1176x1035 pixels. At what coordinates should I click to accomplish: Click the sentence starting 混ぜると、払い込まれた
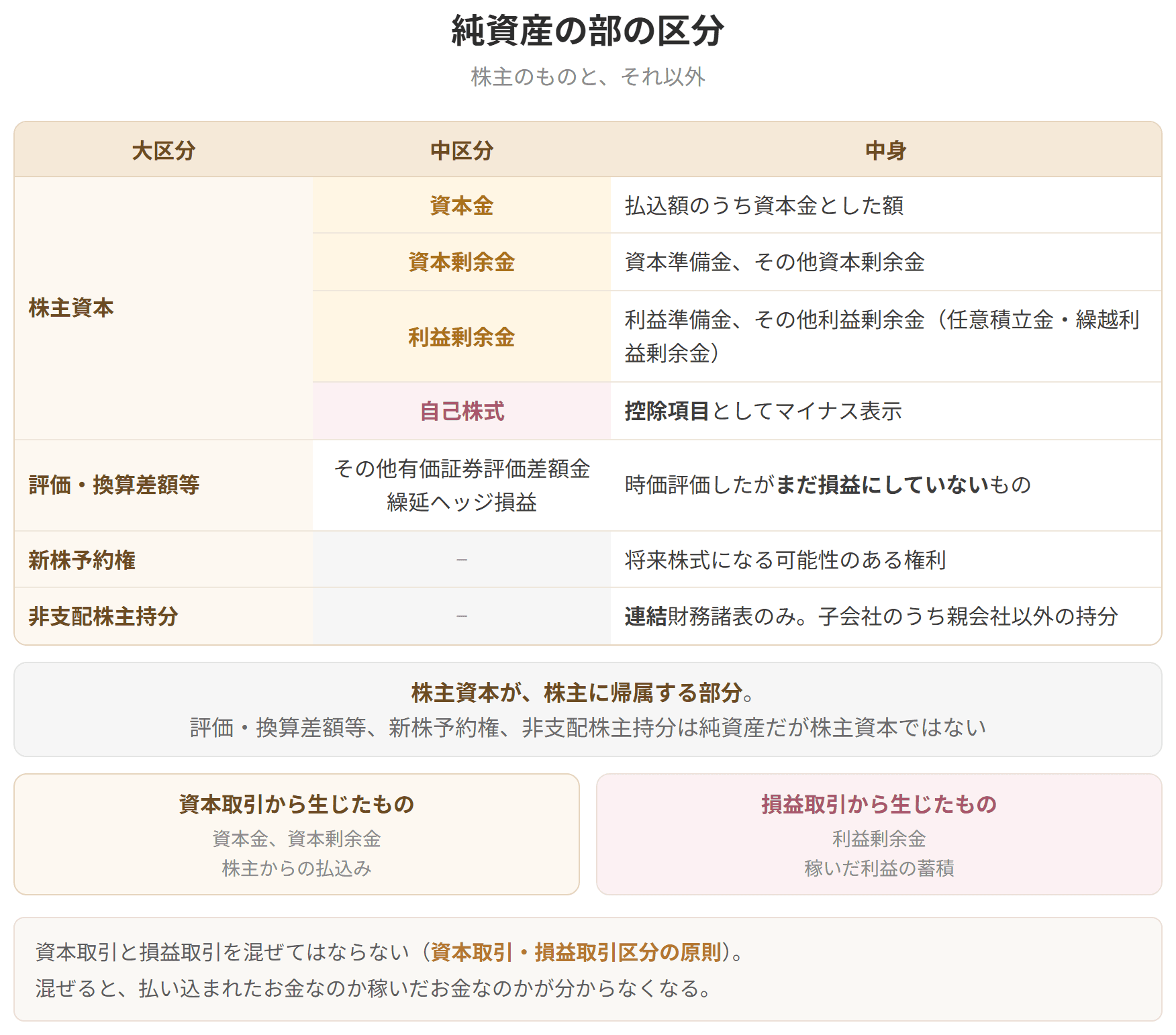(x=373, y=988)
